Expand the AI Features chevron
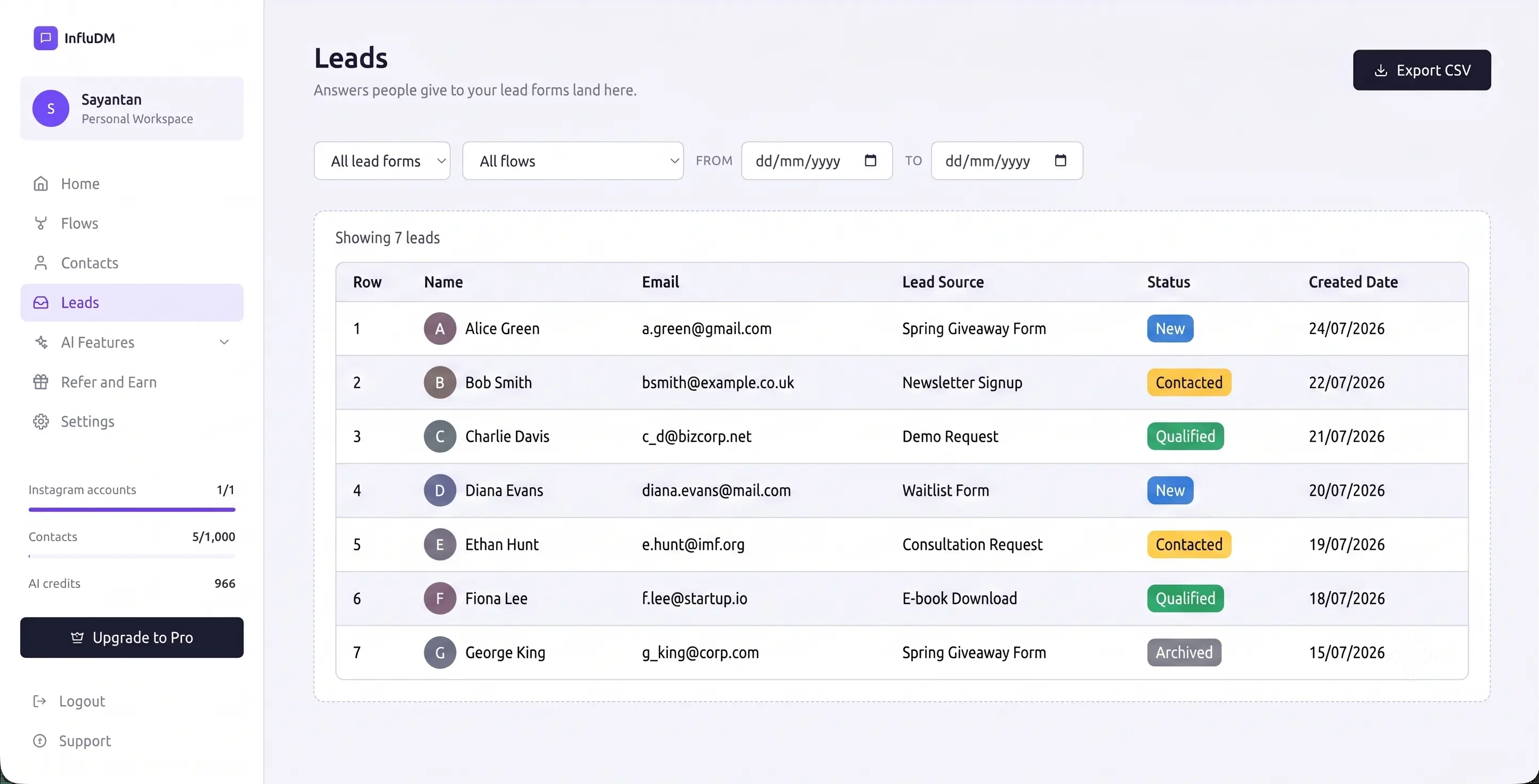The image size is (1539, 784). point(224,342)
